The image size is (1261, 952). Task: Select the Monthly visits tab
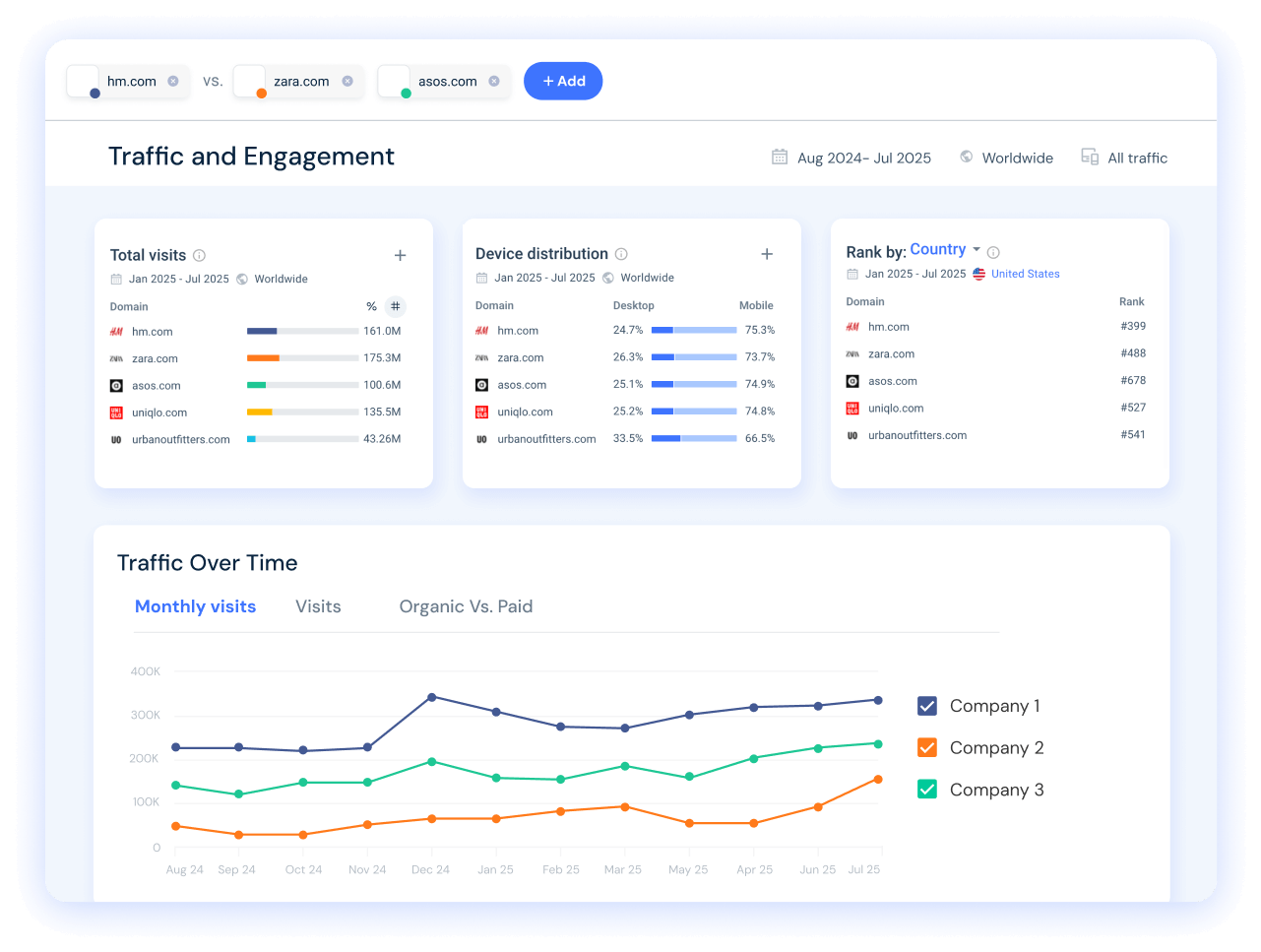click(x=195, y=606)
